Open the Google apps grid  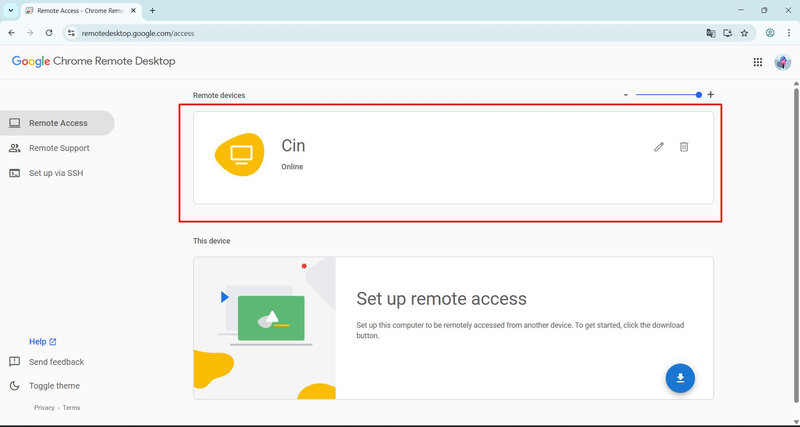[x=758, y=62]
